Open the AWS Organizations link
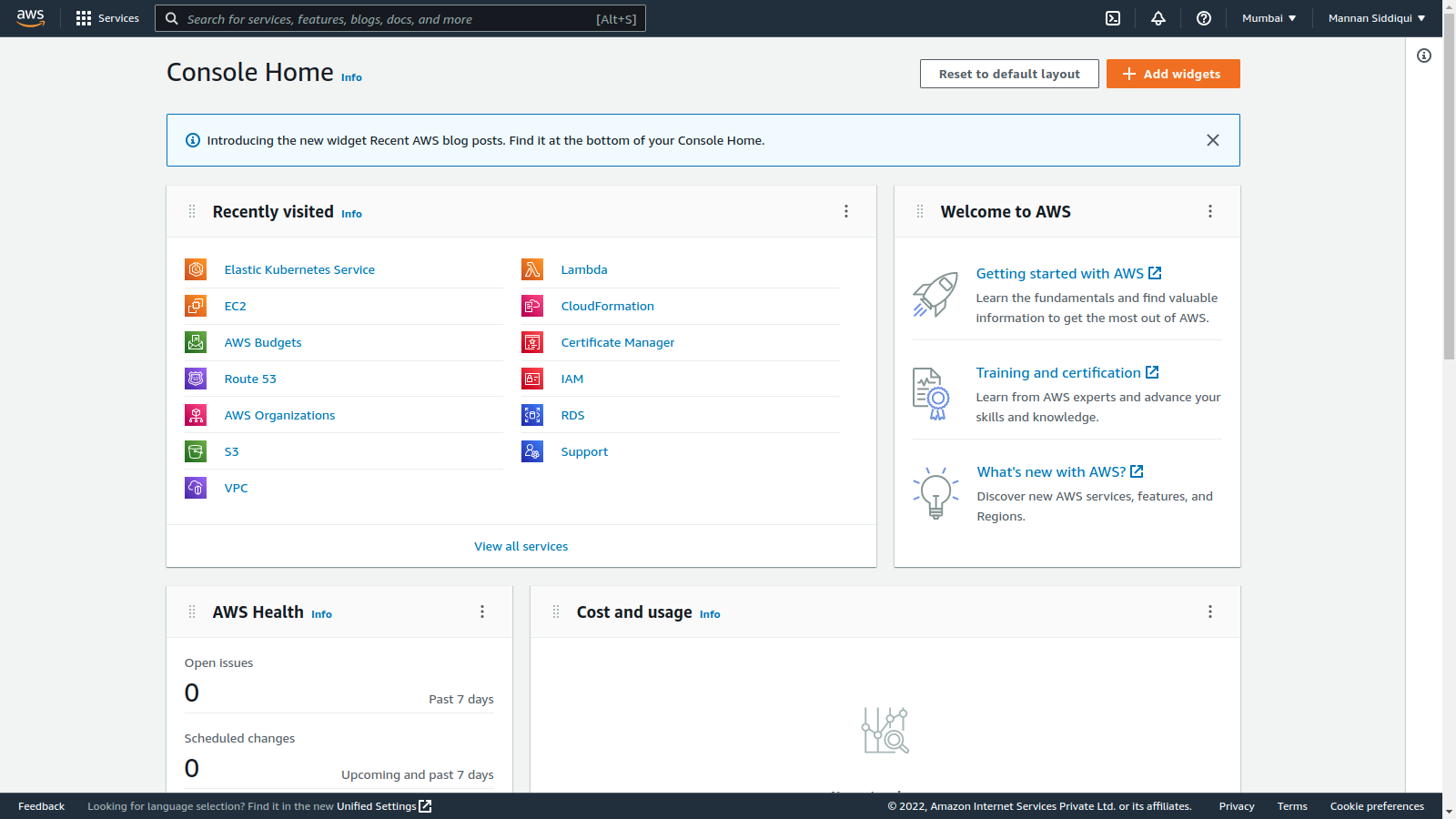The width and height of the screenshot is (1456, 819). click(279, 415)
